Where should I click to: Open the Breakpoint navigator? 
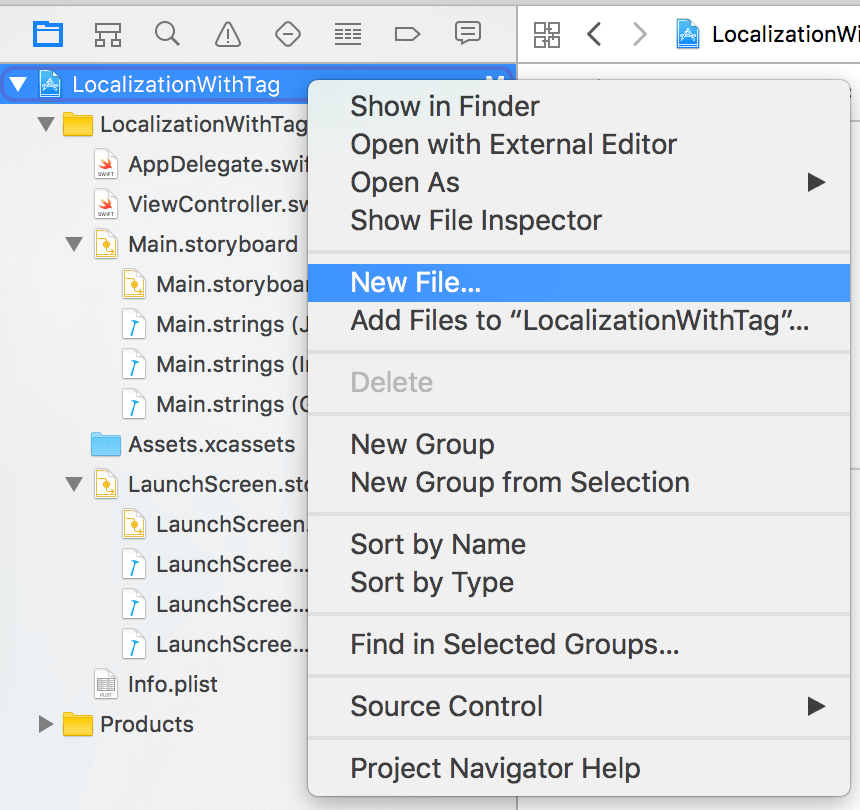click(x=407, y=34)
